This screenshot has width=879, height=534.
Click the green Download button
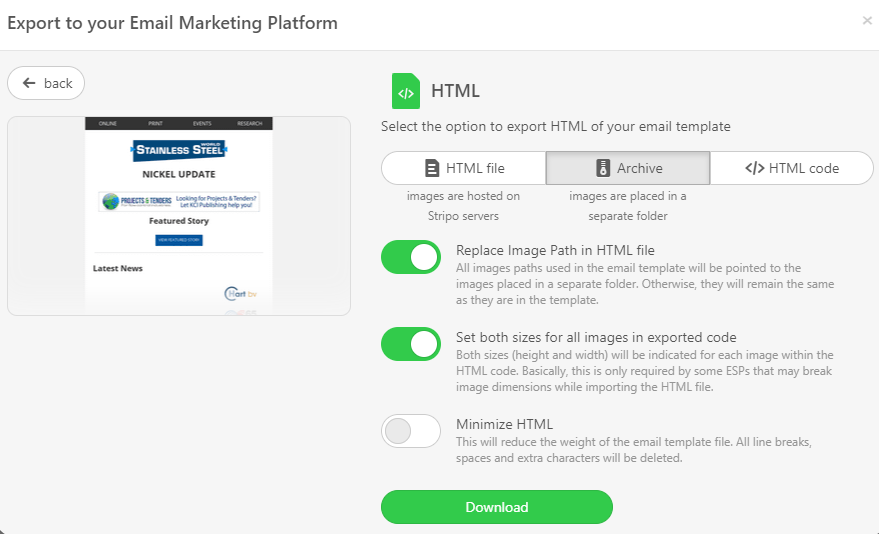[497, 507]
